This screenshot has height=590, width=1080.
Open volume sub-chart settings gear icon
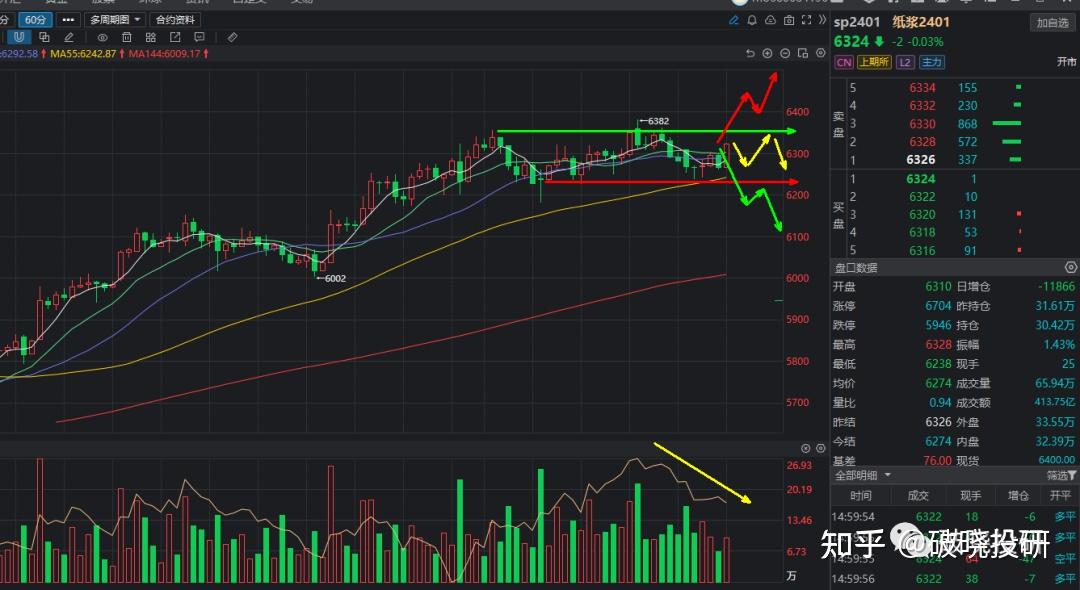pos(820,448)
